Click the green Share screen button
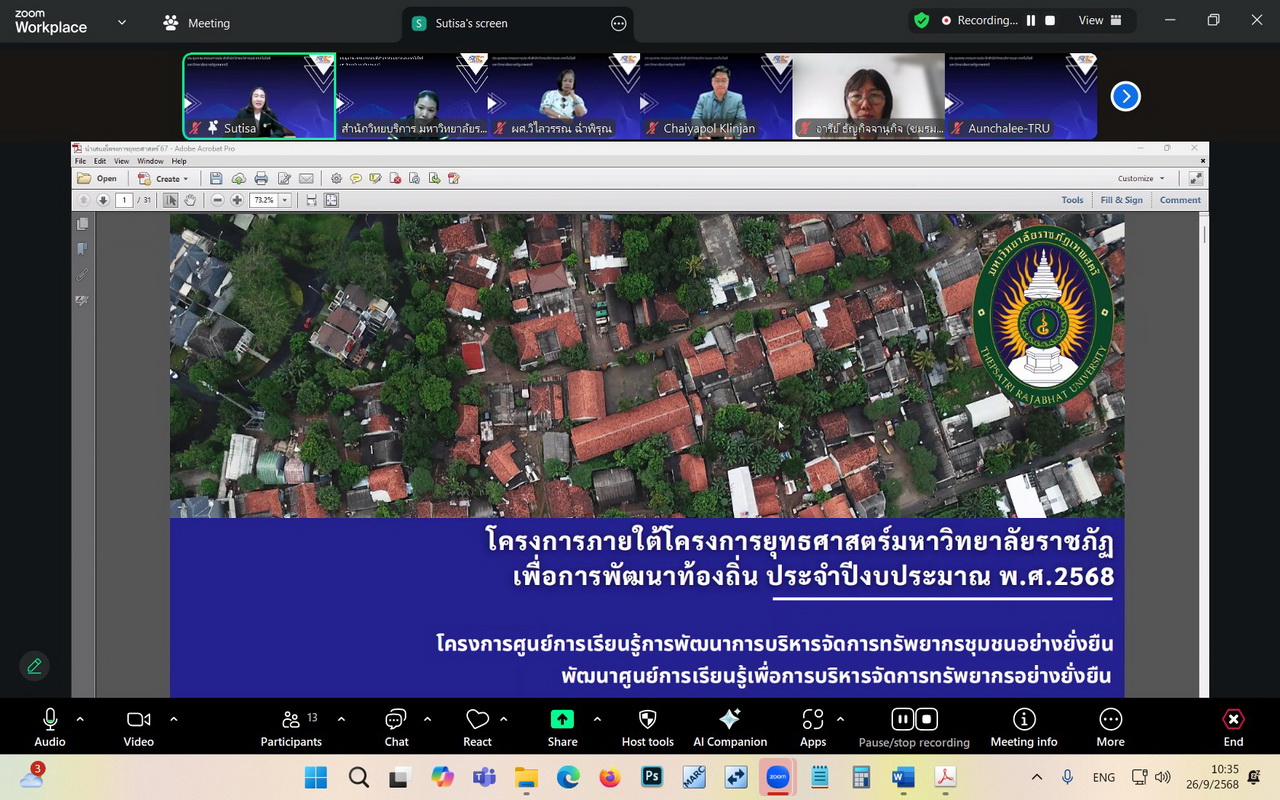 pos(562,727)
